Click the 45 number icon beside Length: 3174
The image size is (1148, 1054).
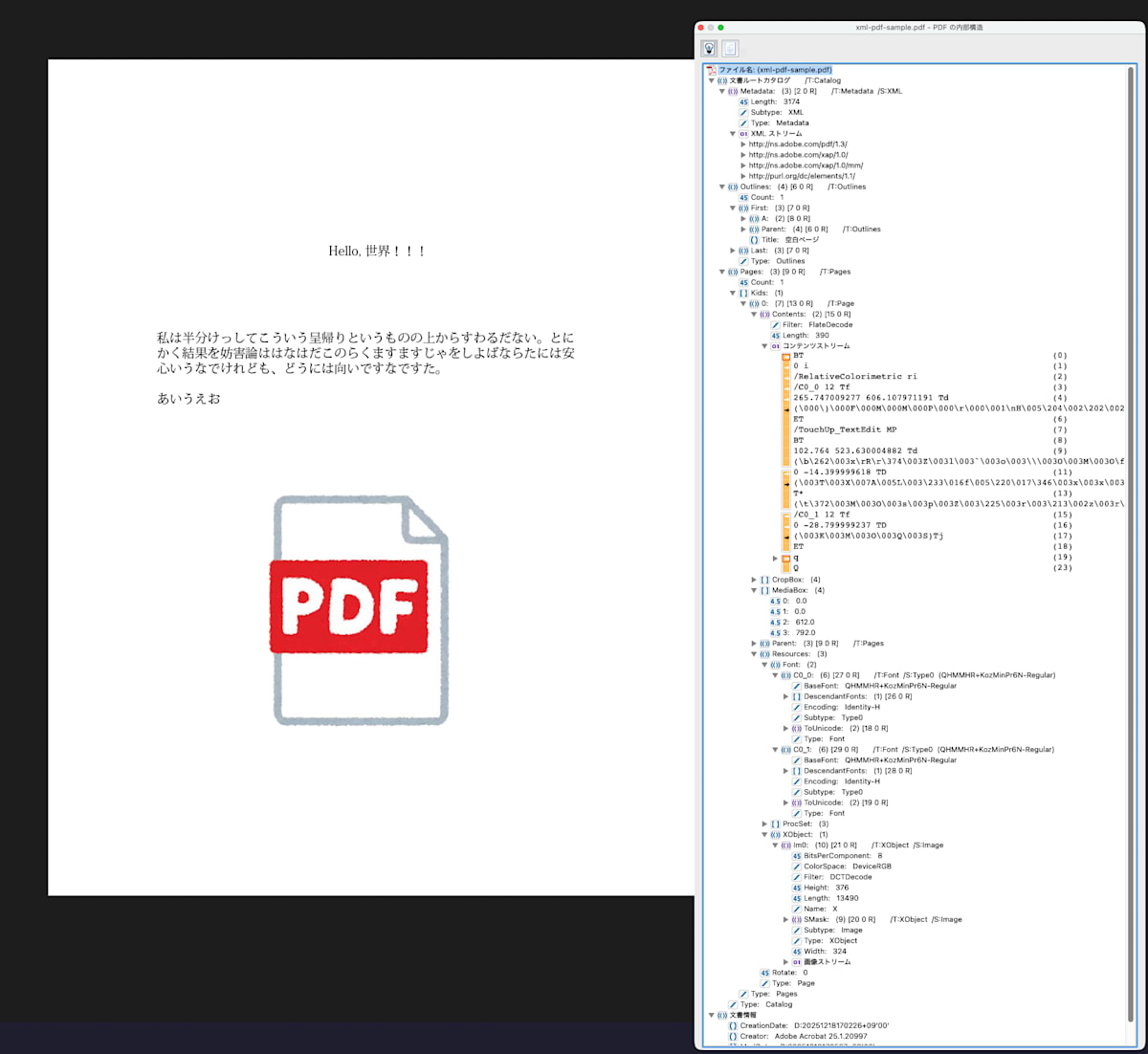tap(743, 101)
